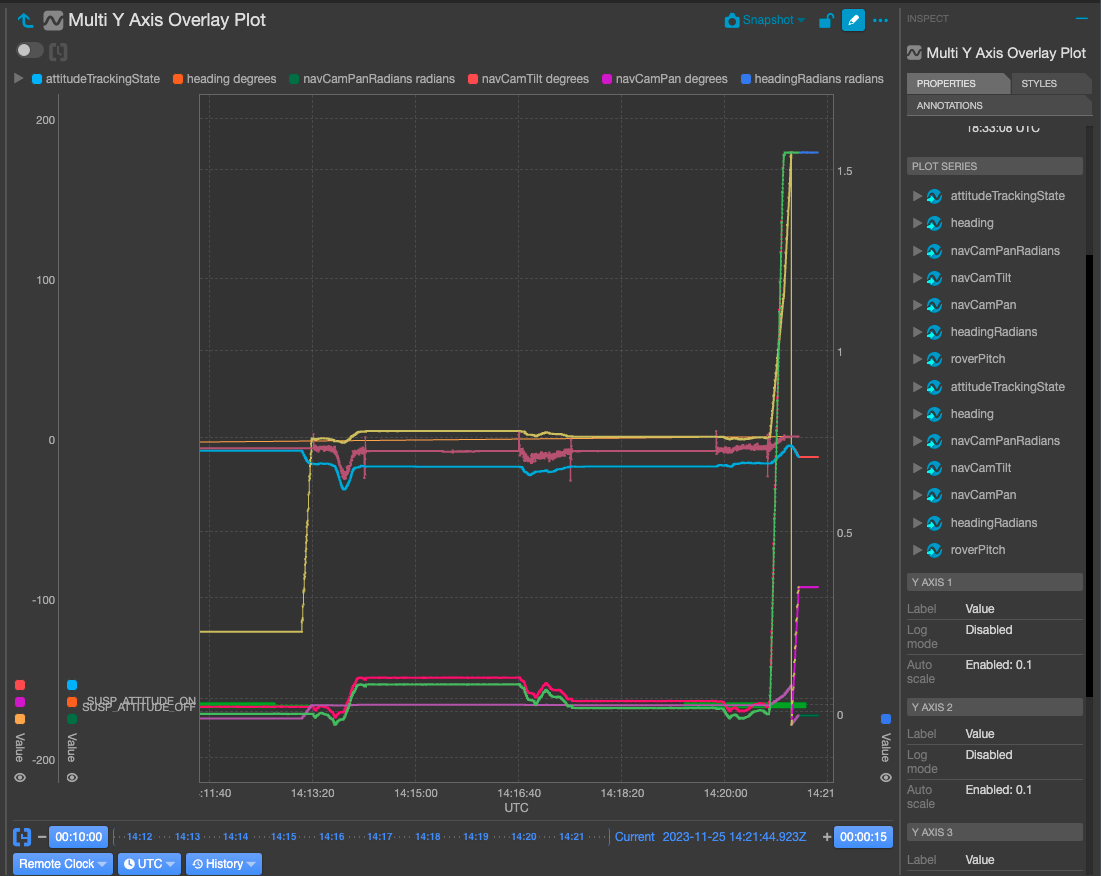The height and width of the screenshot is (876, 1101).
Task: Click the lock icon in the title bar
Action: click(824, 20)
